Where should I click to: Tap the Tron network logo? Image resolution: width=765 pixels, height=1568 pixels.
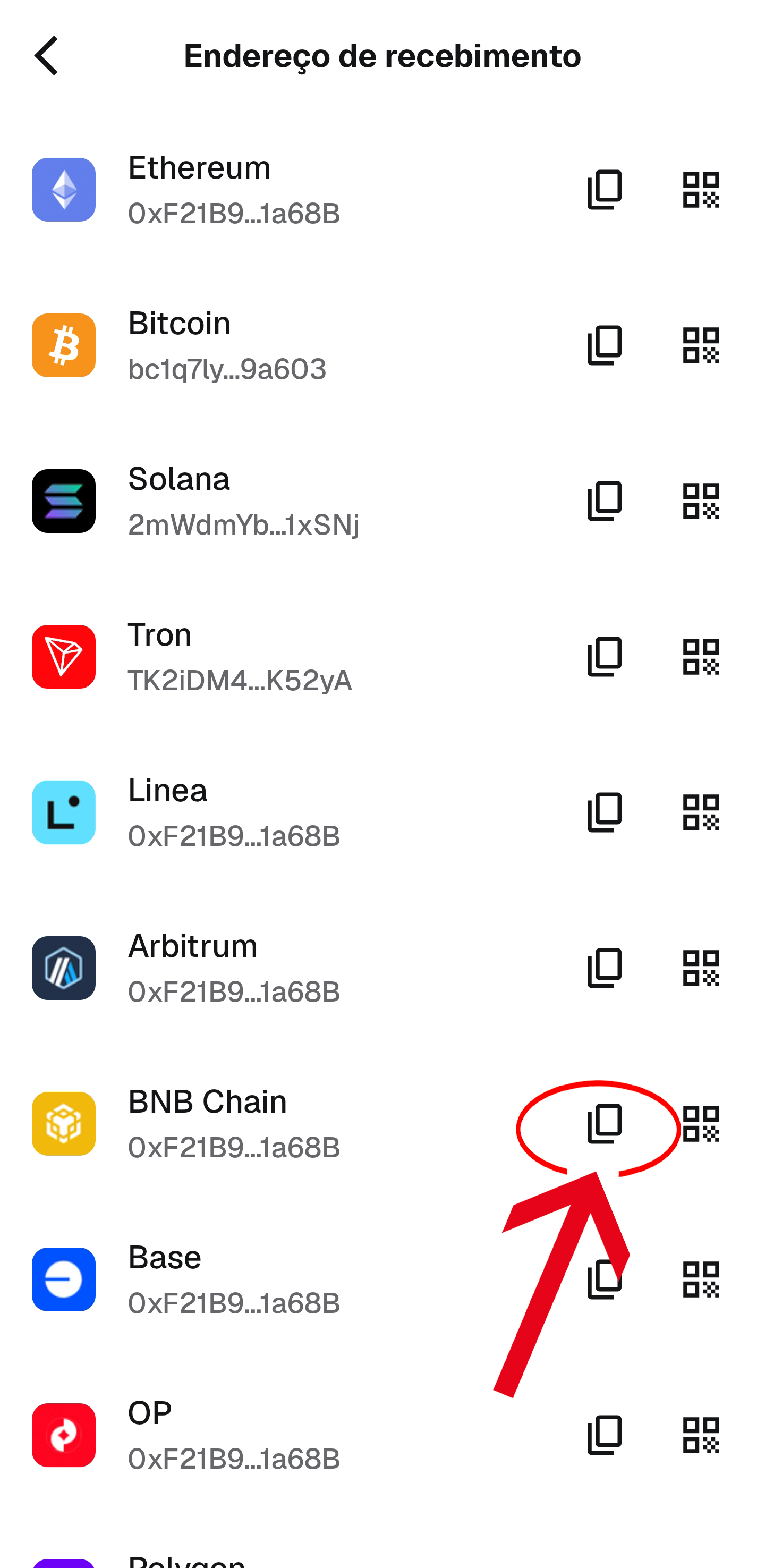pyautogui.click(x=64, y=657)
